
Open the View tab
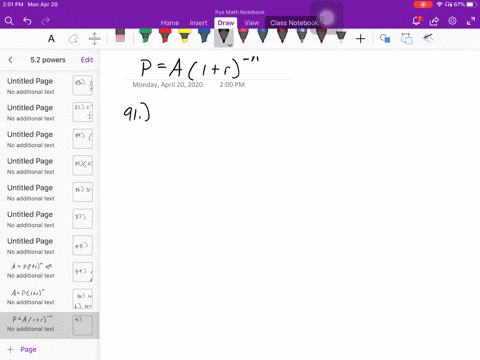point(251,23)
